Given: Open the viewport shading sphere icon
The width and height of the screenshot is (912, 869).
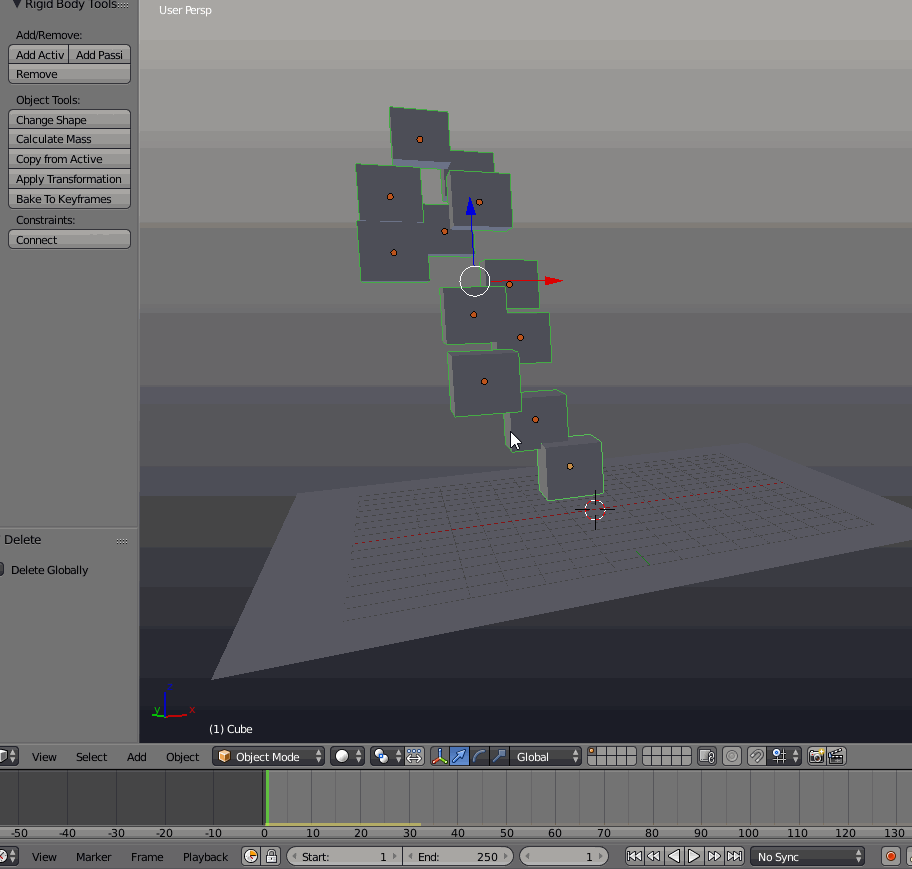Looking at the screenshot, I should click(343, 756).
